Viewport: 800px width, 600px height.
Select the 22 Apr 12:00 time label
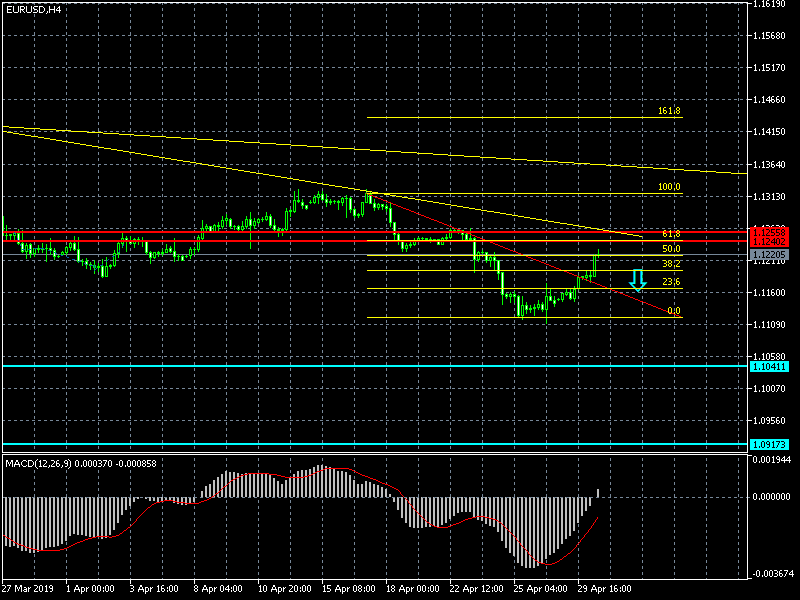pos(476,589)
